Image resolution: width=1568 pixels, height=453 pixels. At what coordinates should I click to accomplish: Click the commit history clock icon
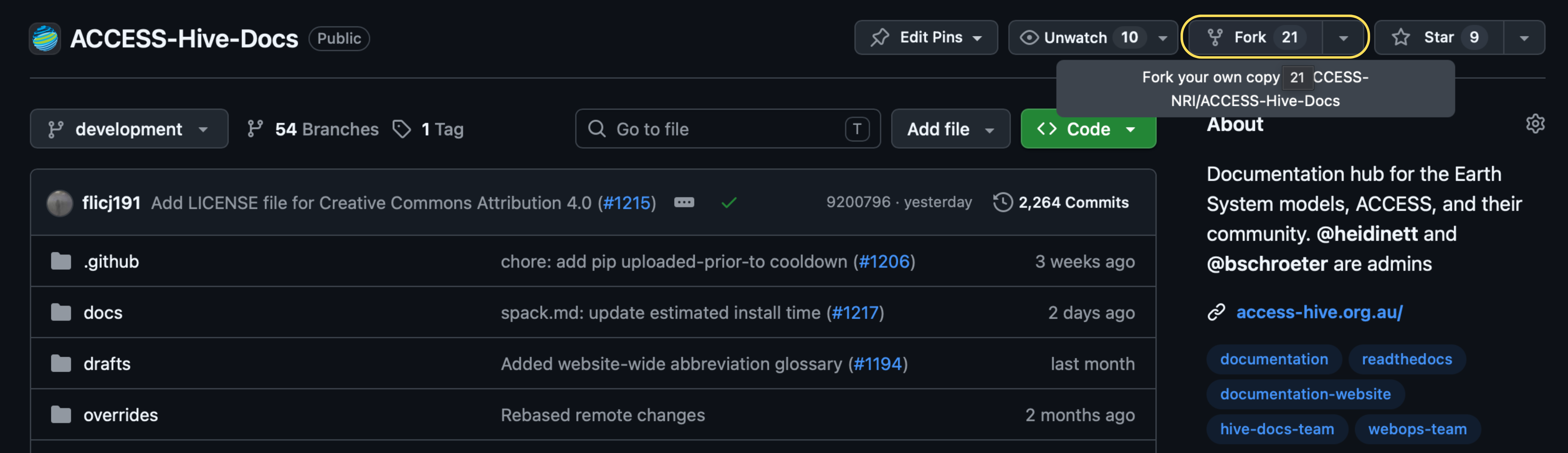coord(1002,202)
